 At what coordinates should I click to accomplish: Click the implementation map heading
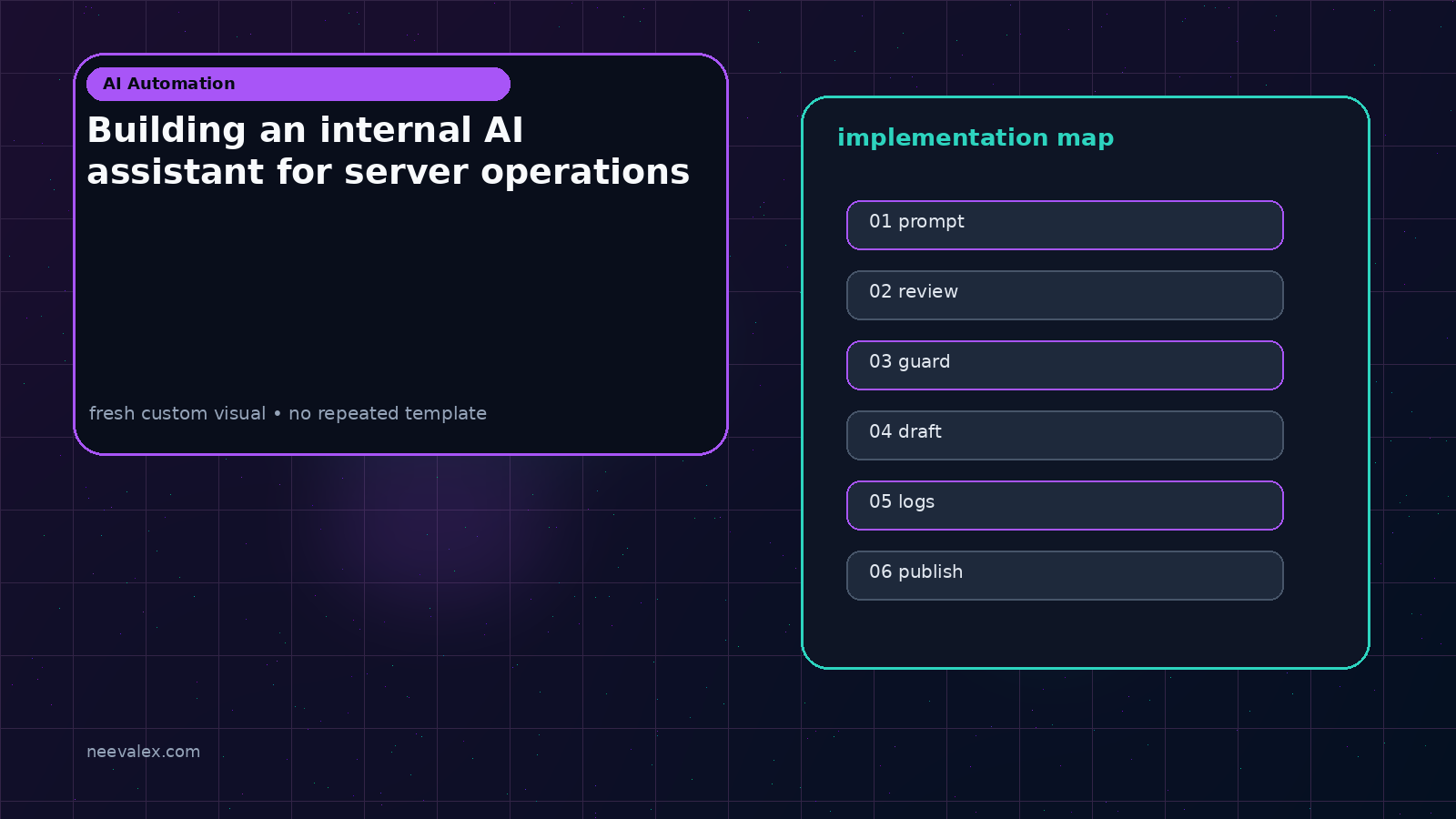pos(976,138)
